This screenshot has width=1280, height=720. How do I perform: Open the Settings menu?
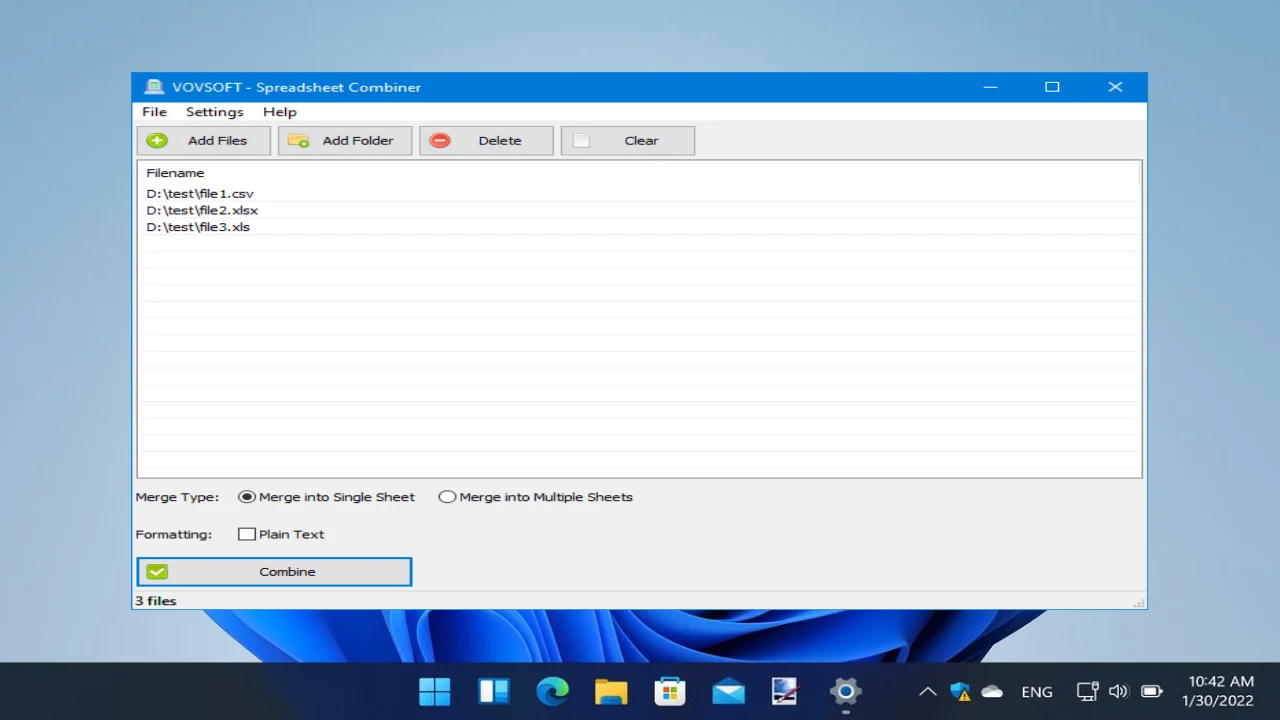pyautogui.click(x=215, y=112)
